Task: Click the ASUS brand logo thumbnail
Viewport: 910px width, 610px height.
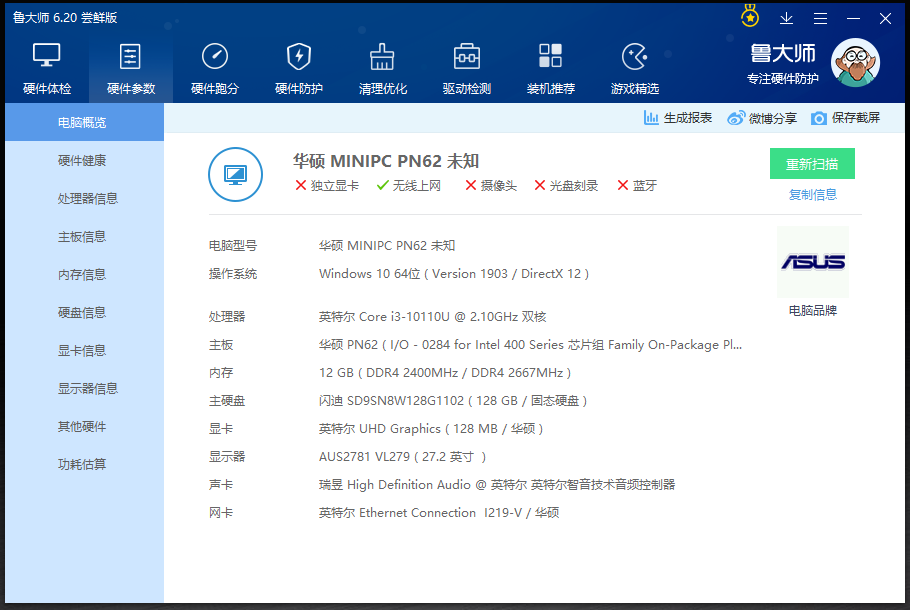Action: coord(812,262)
